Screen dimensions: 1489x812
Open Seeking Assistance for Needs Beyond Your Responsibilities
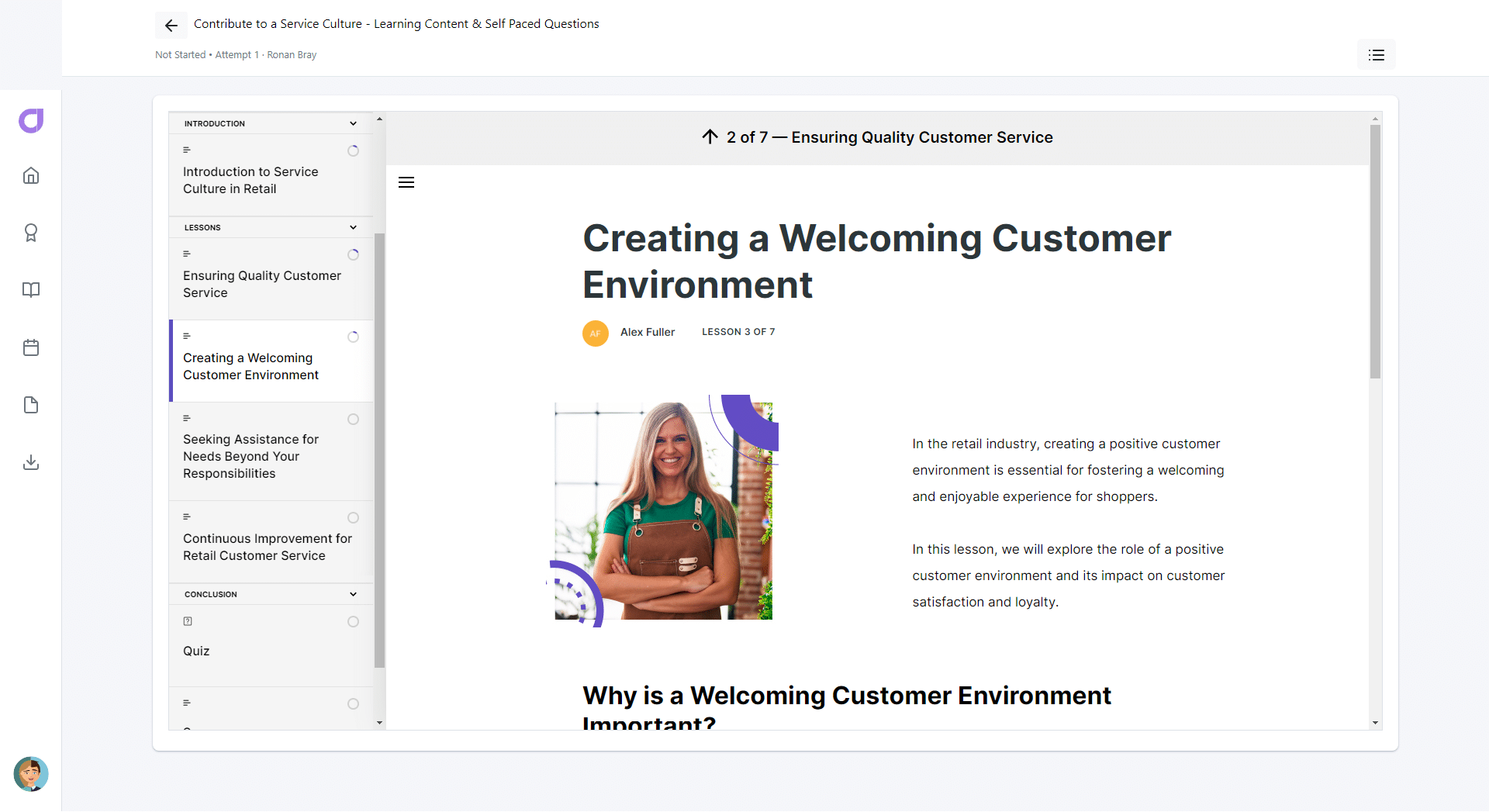click(271, 451)
